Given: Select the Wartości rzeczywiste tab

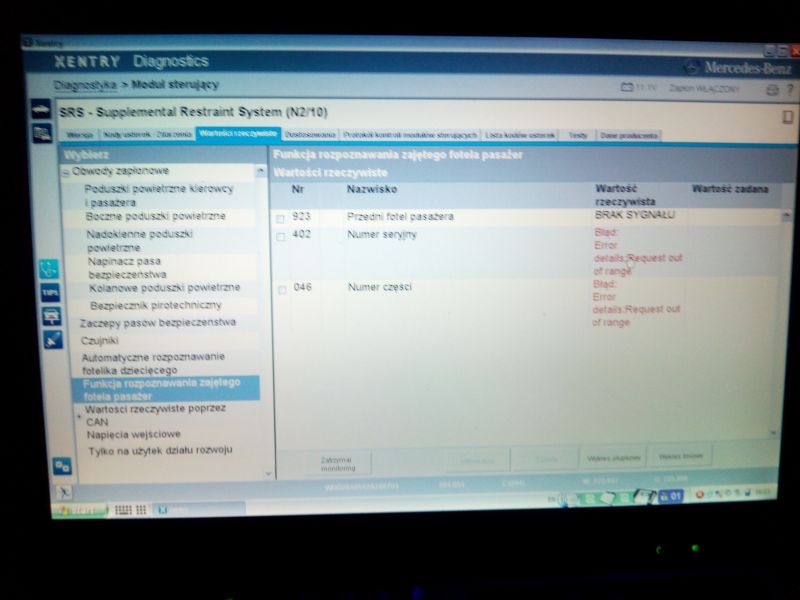Looking at the screenshot, I should point(238,134).
